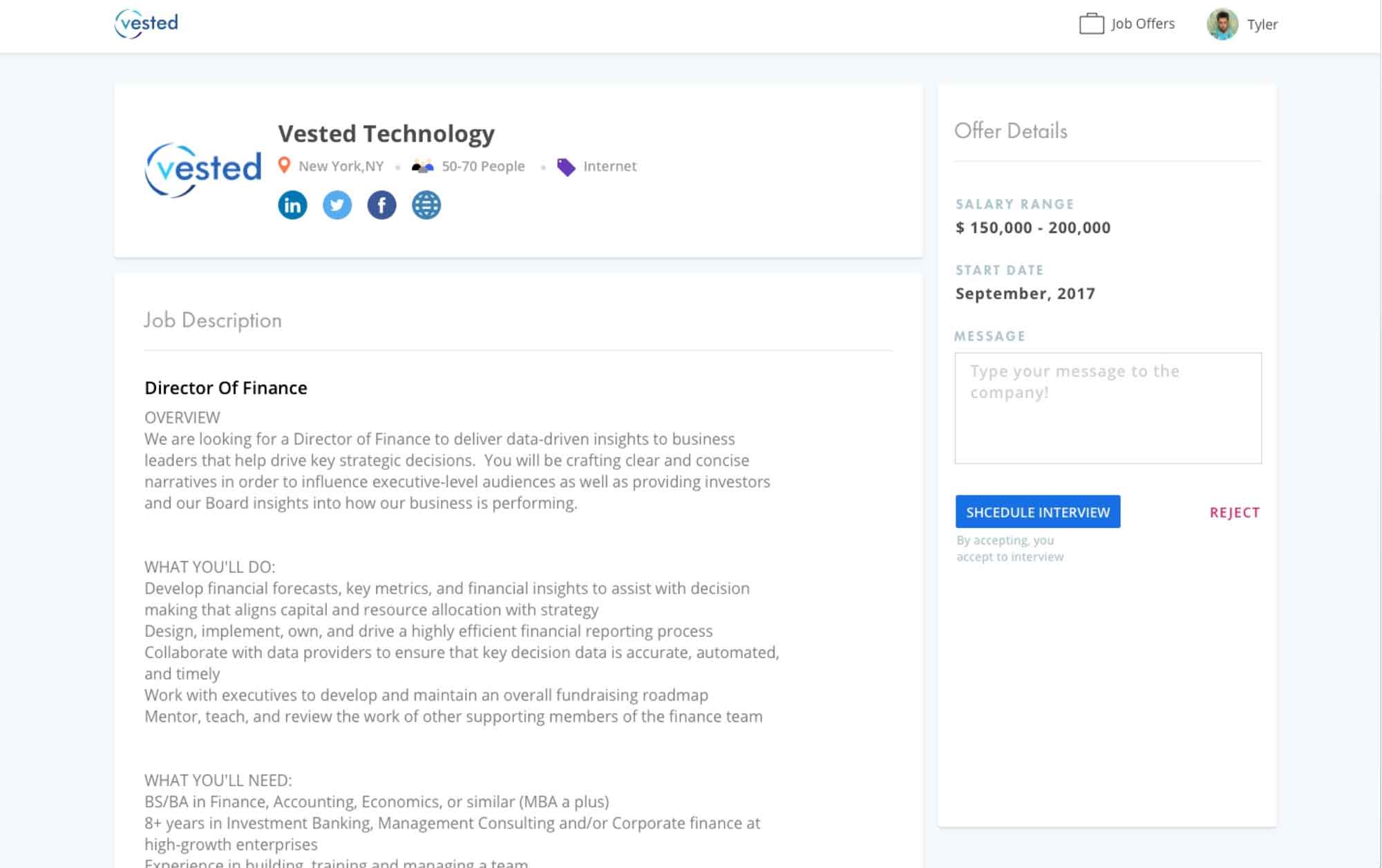This screenshot has height=868, width=1382.
Task: Click the SALARY RANGE label
Action: coord(1015,204)
